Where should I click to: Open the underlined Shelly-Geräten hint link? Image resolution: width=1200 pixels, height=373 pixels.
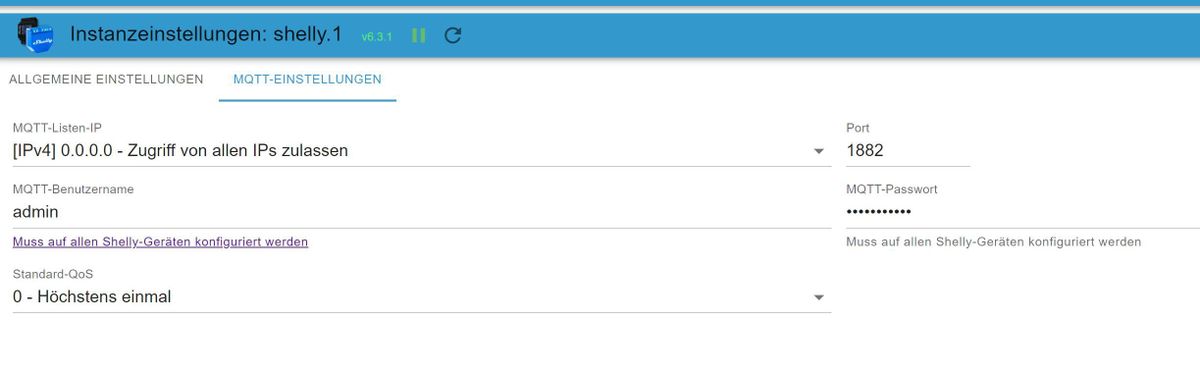point(160,242)
